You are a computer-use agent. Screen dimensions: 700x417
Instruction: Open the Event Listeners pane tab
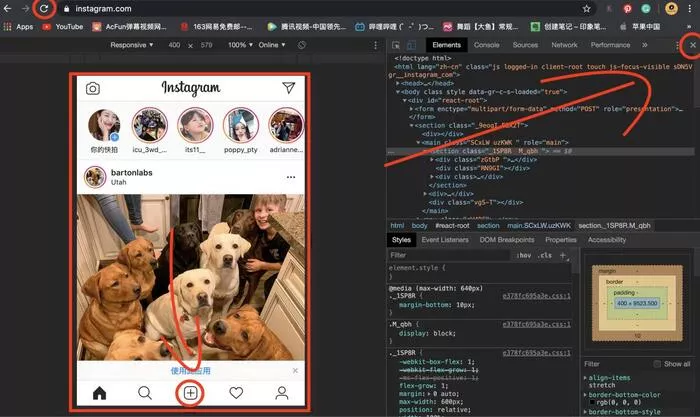(x=445, y=240)
